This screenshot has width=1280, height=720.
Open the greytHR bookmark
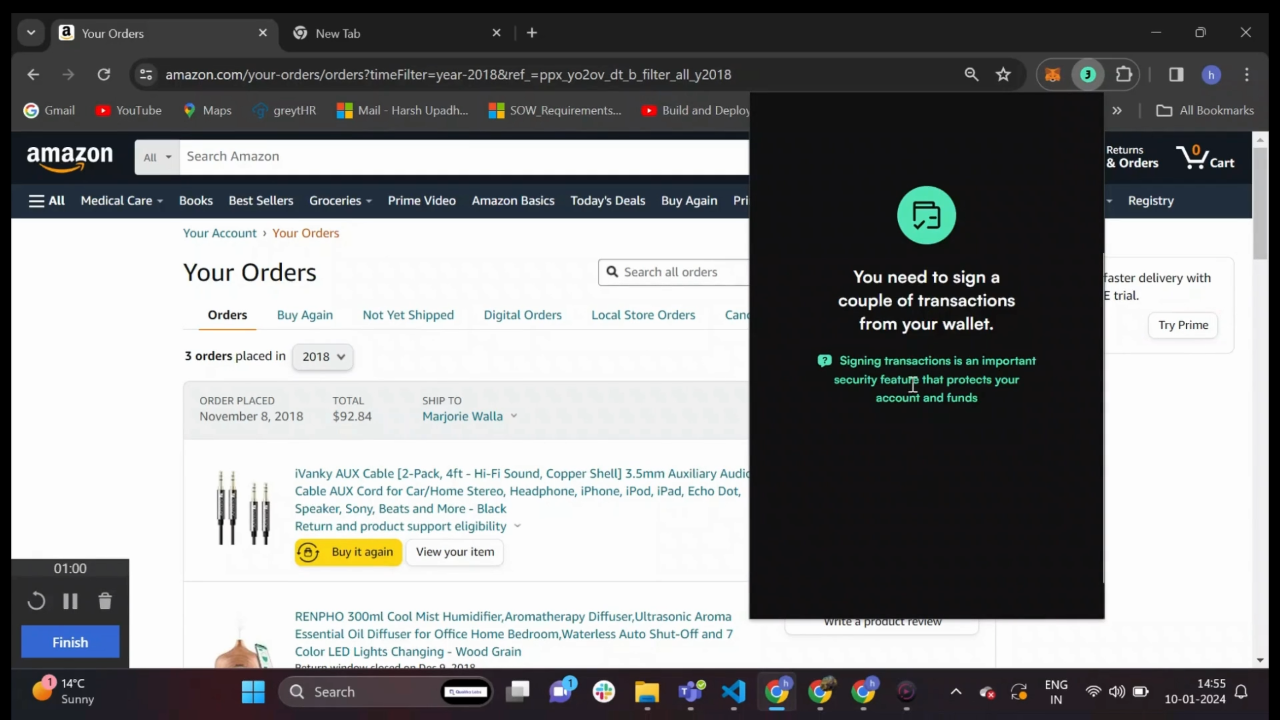point(284,111)
